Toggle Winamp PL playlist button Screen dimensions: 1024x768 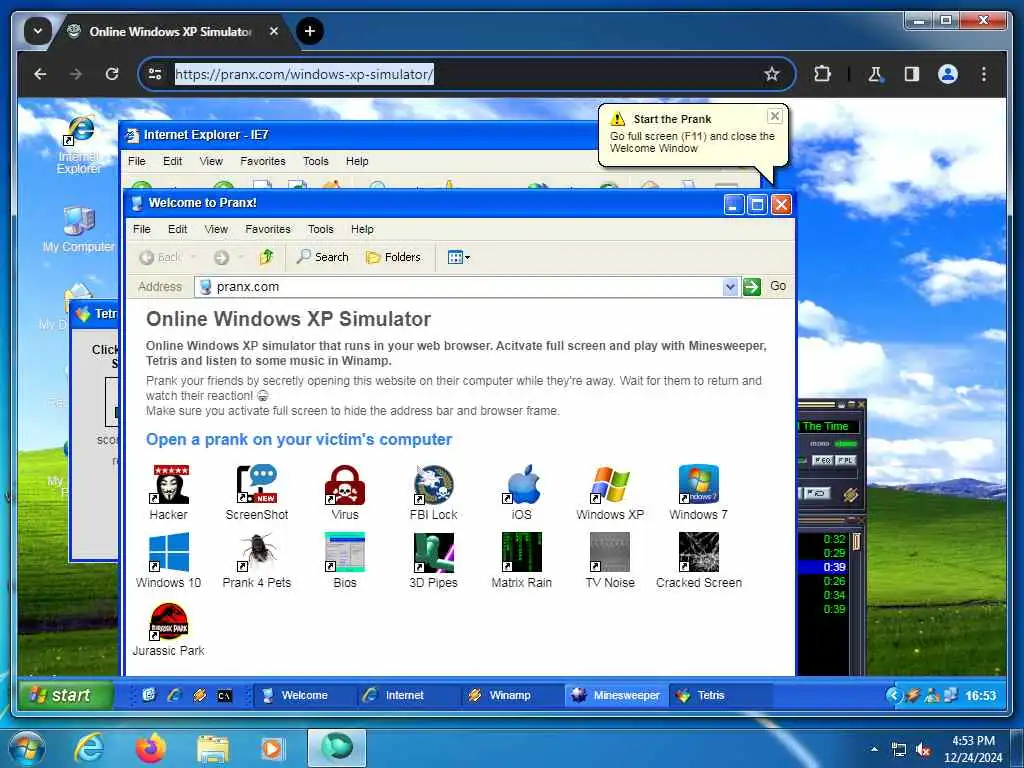[846, 460]
